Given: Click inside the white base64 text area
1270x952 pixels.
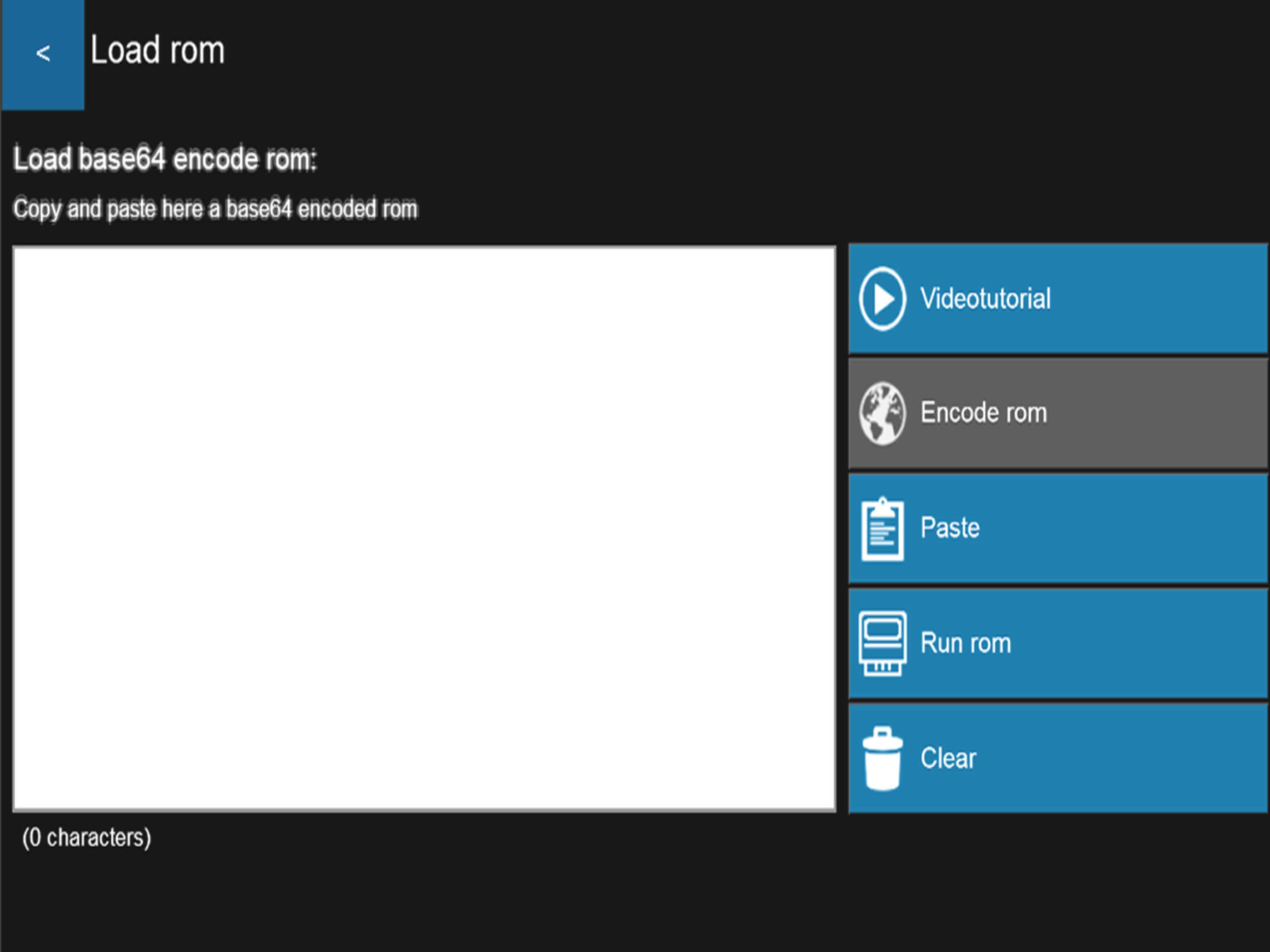Looking at the screenshot, I should click(423, 528).
